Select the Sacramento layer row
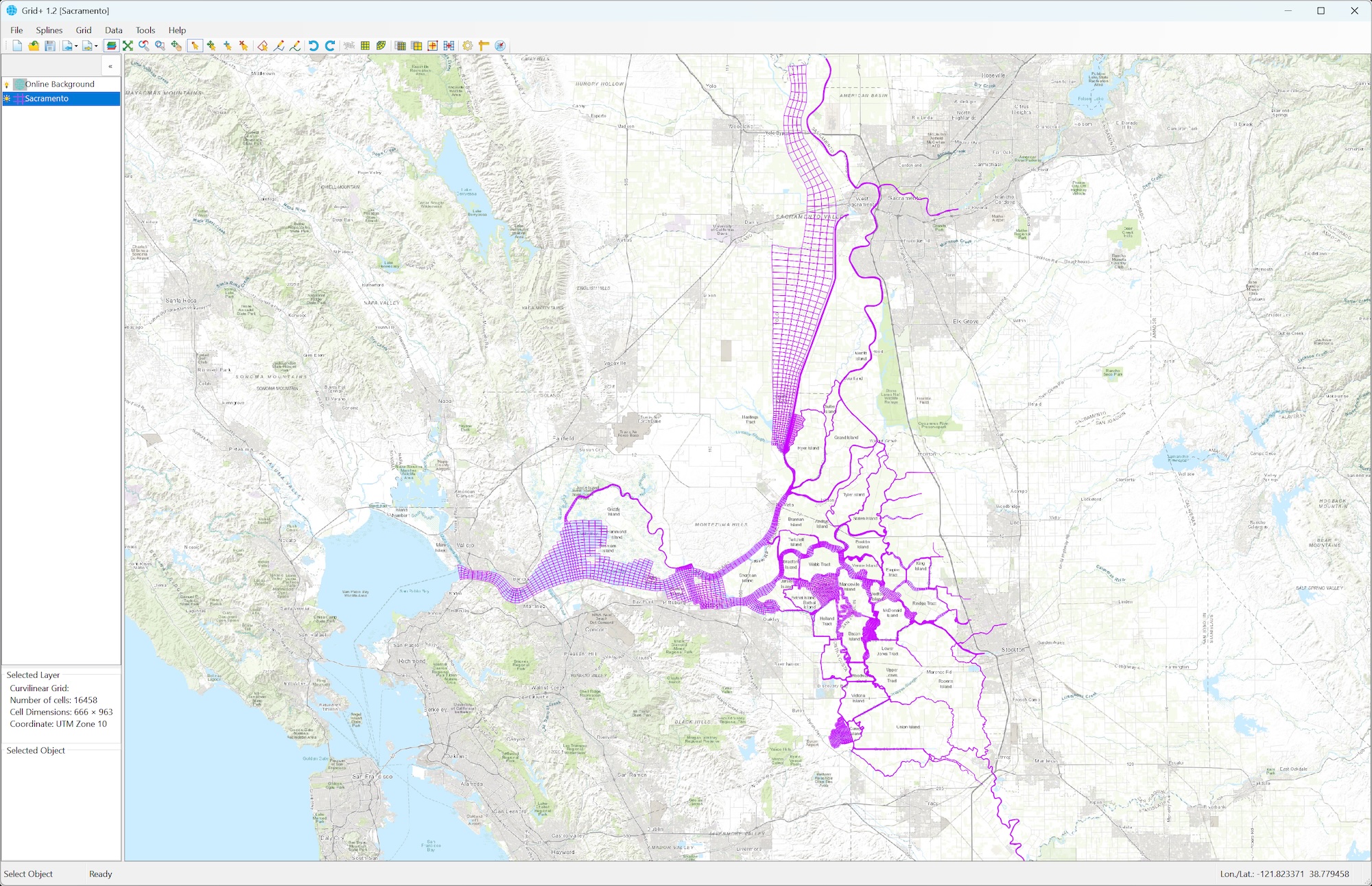 tap(62, 99)
